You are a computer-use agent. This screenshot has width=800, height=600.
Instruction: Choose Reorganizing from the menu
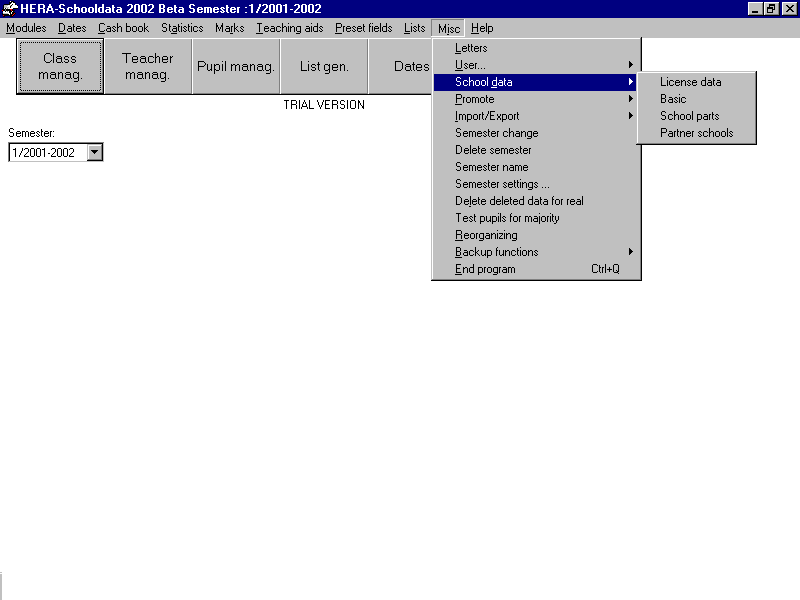click(x=535, y=235)
